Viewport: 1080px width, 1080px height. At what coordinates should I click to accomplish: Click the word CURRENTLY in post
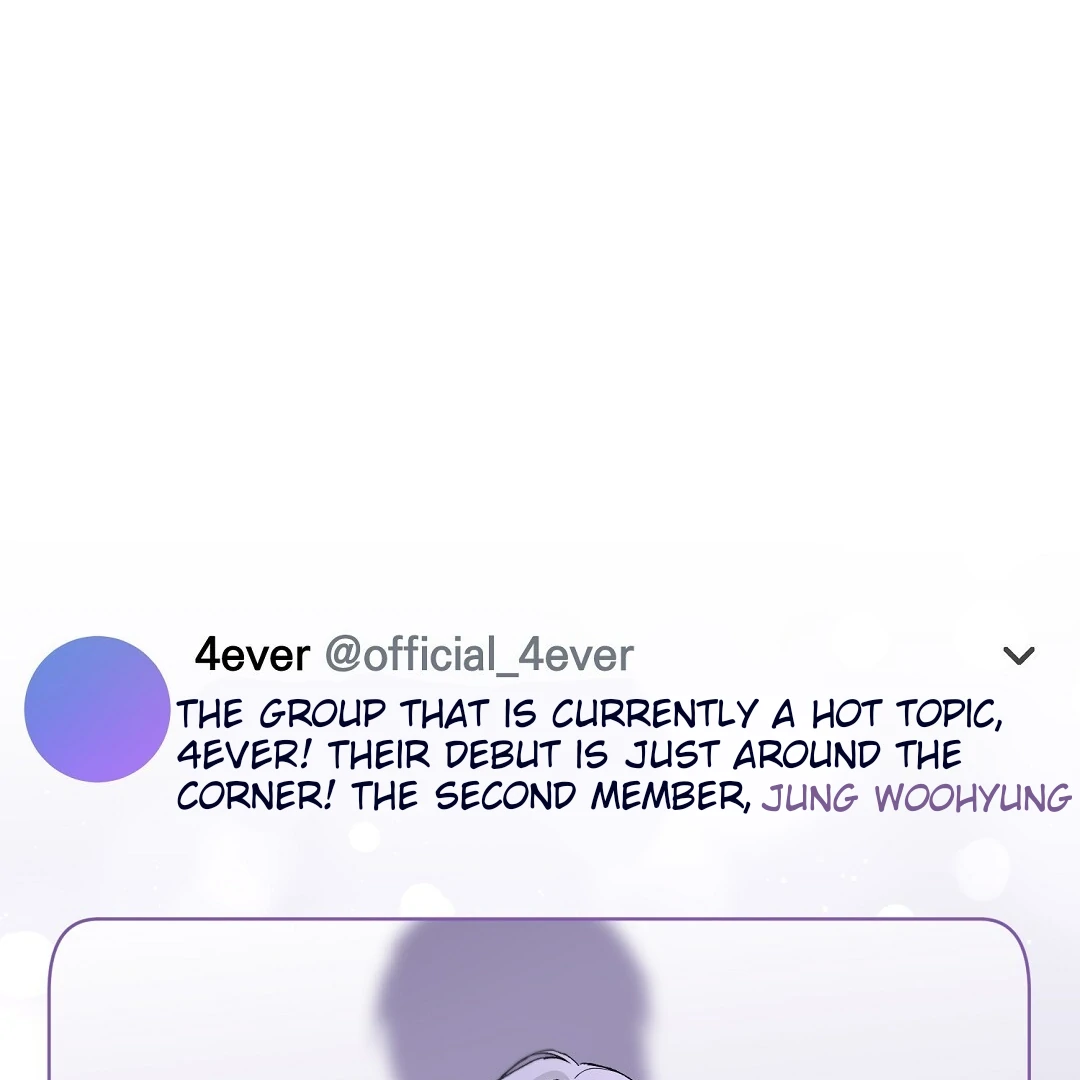click(654, 714)
